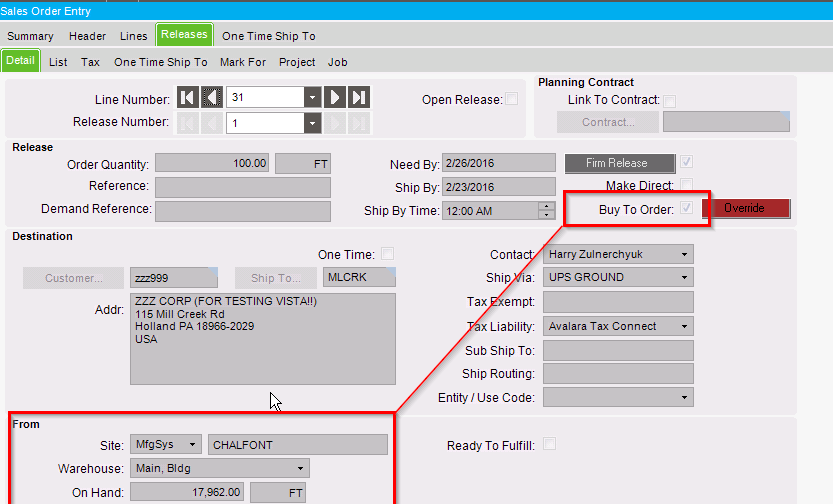Click the Tax Exempt field
Screen dimensions: 833x504
pos(618,302)
